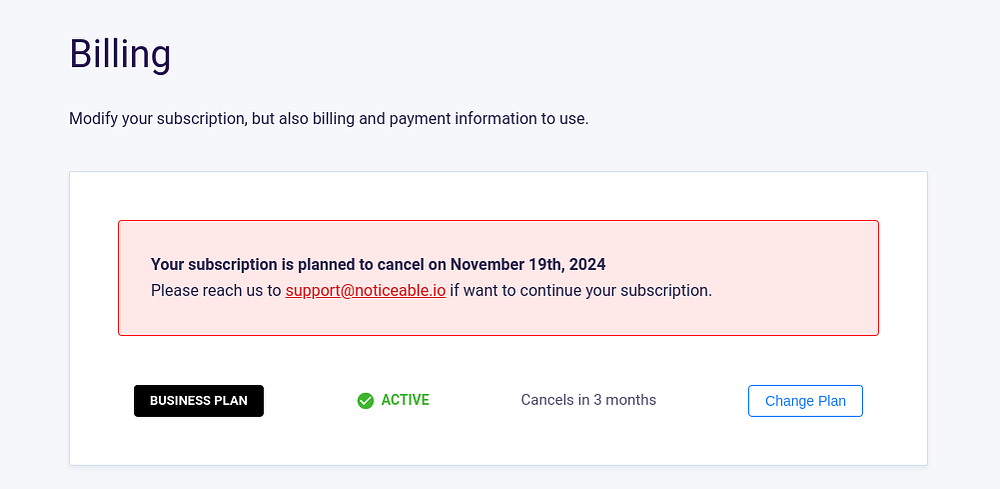Image resolution: width=1000 pixels, height=489 pixels.
Task: Click the word 'PLAN' in the black badge
Action: point(231,401)
